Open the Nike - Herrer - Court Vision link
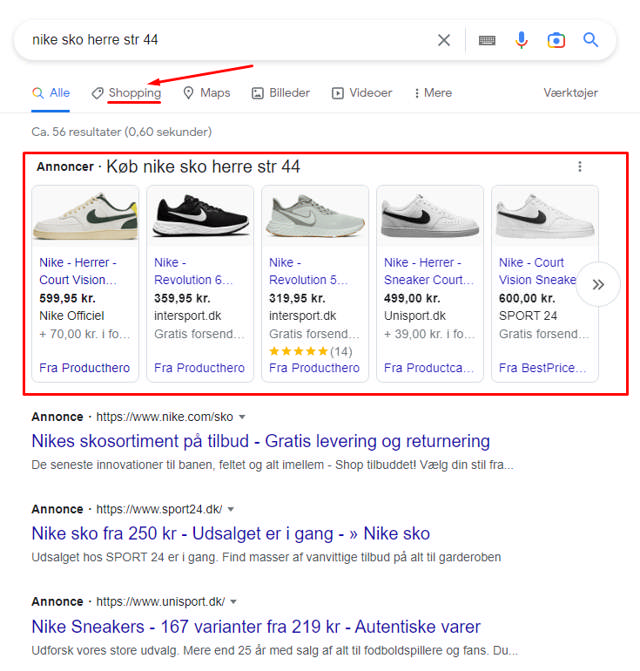Image resolution: width=640 pixels, height=671 pixels. click(78, 271)
